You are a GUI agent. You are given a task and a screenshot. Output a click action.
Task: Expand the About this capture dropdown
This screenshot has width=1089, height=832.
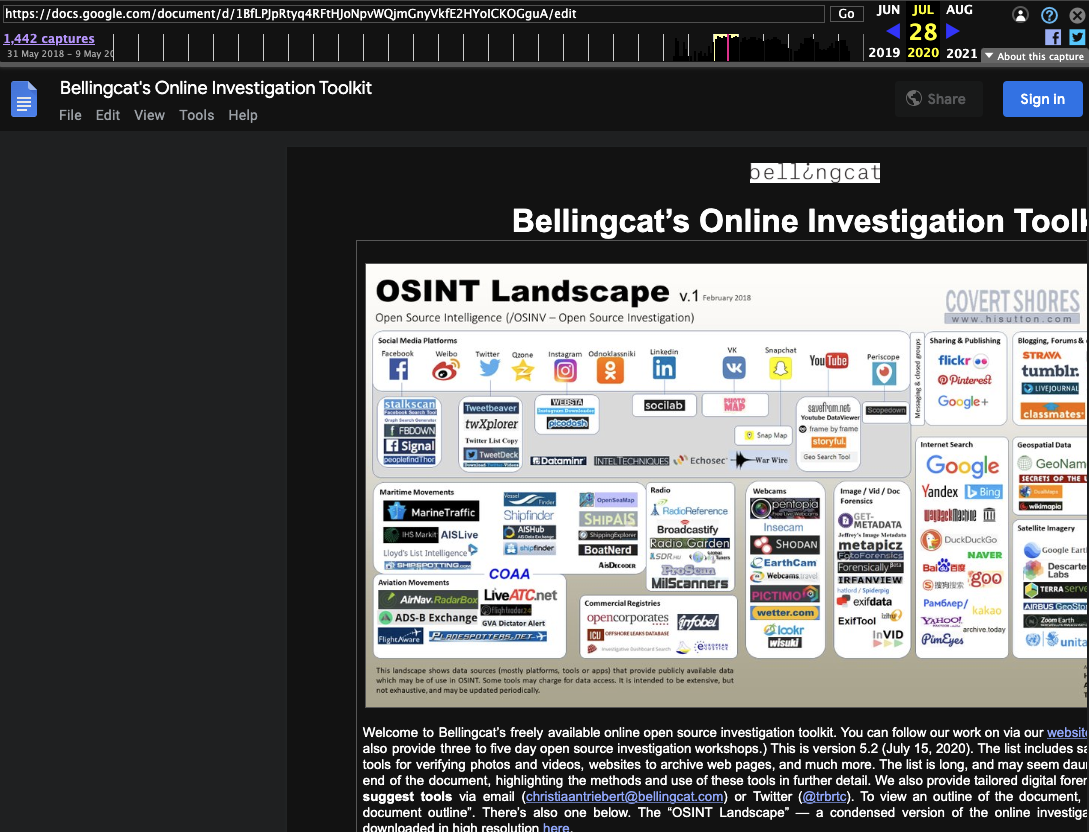pyautogui.click(x=1034, y=56)
